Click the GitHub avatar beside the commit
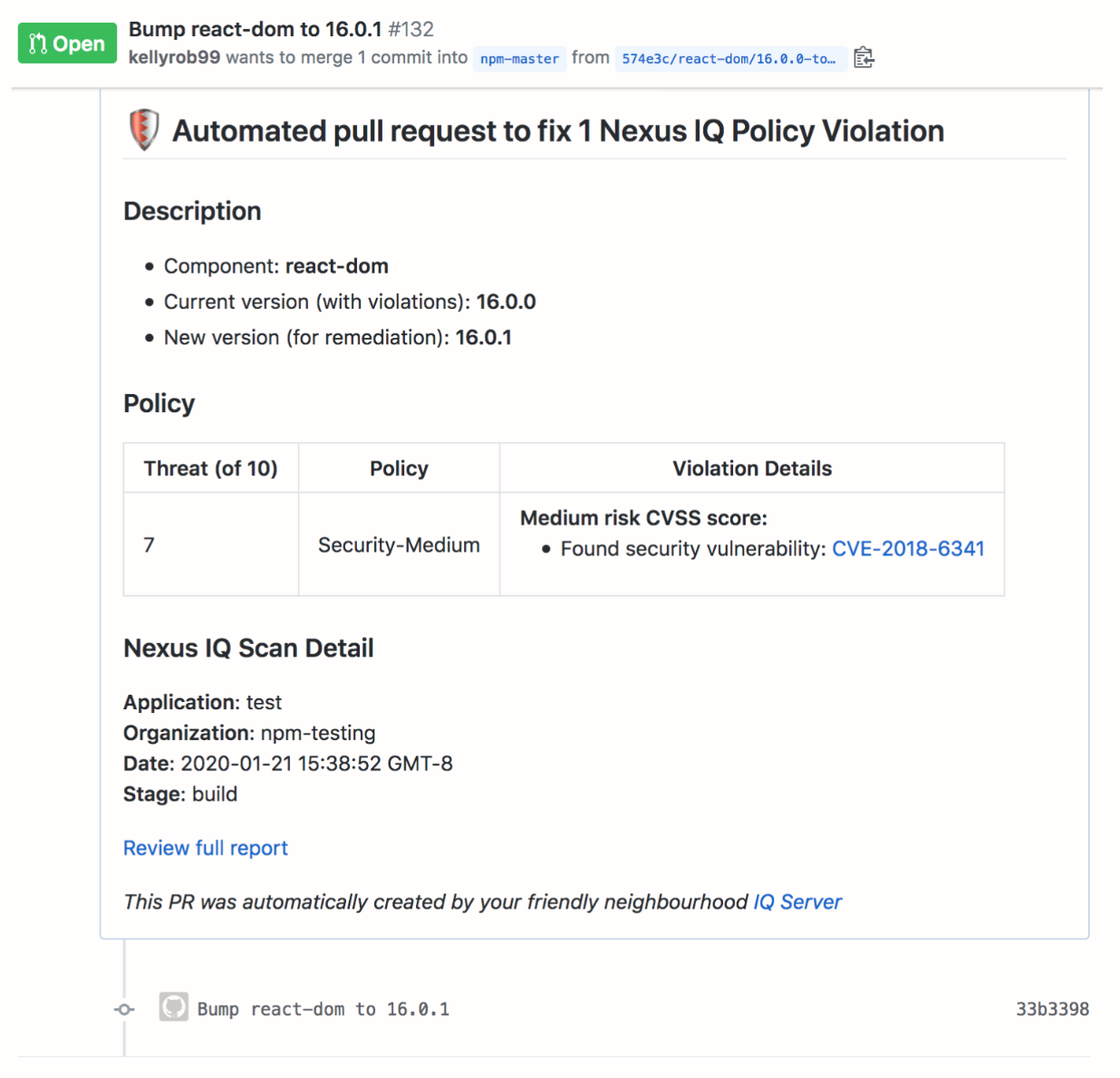Image resolution: width=1120 pixels, height=1078 pixels. coord(173,1007)
